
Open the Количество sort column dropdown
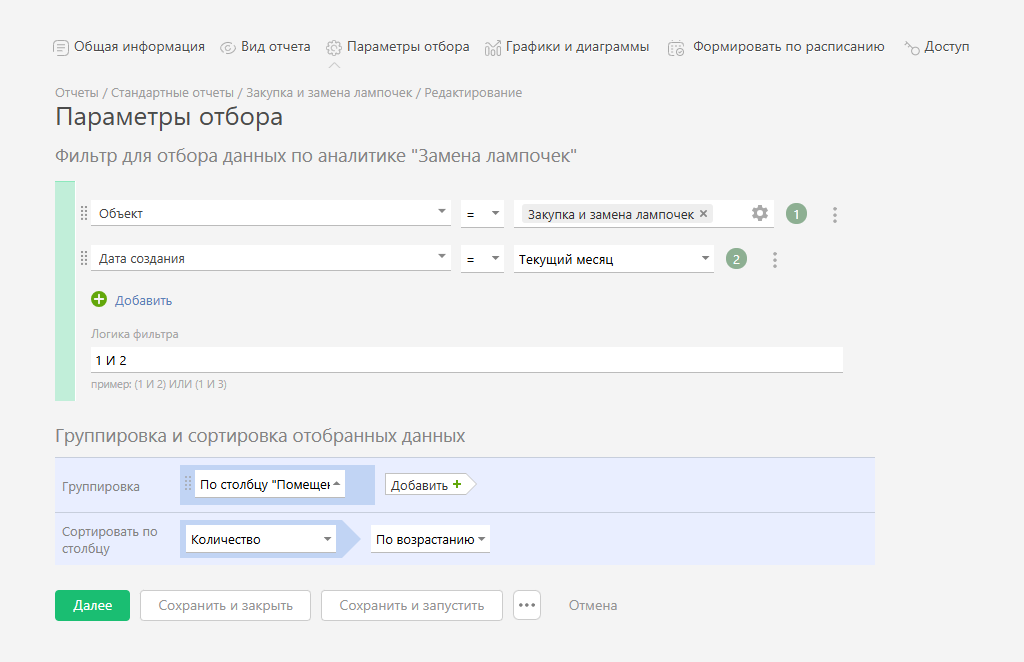(x=327, y=540)
